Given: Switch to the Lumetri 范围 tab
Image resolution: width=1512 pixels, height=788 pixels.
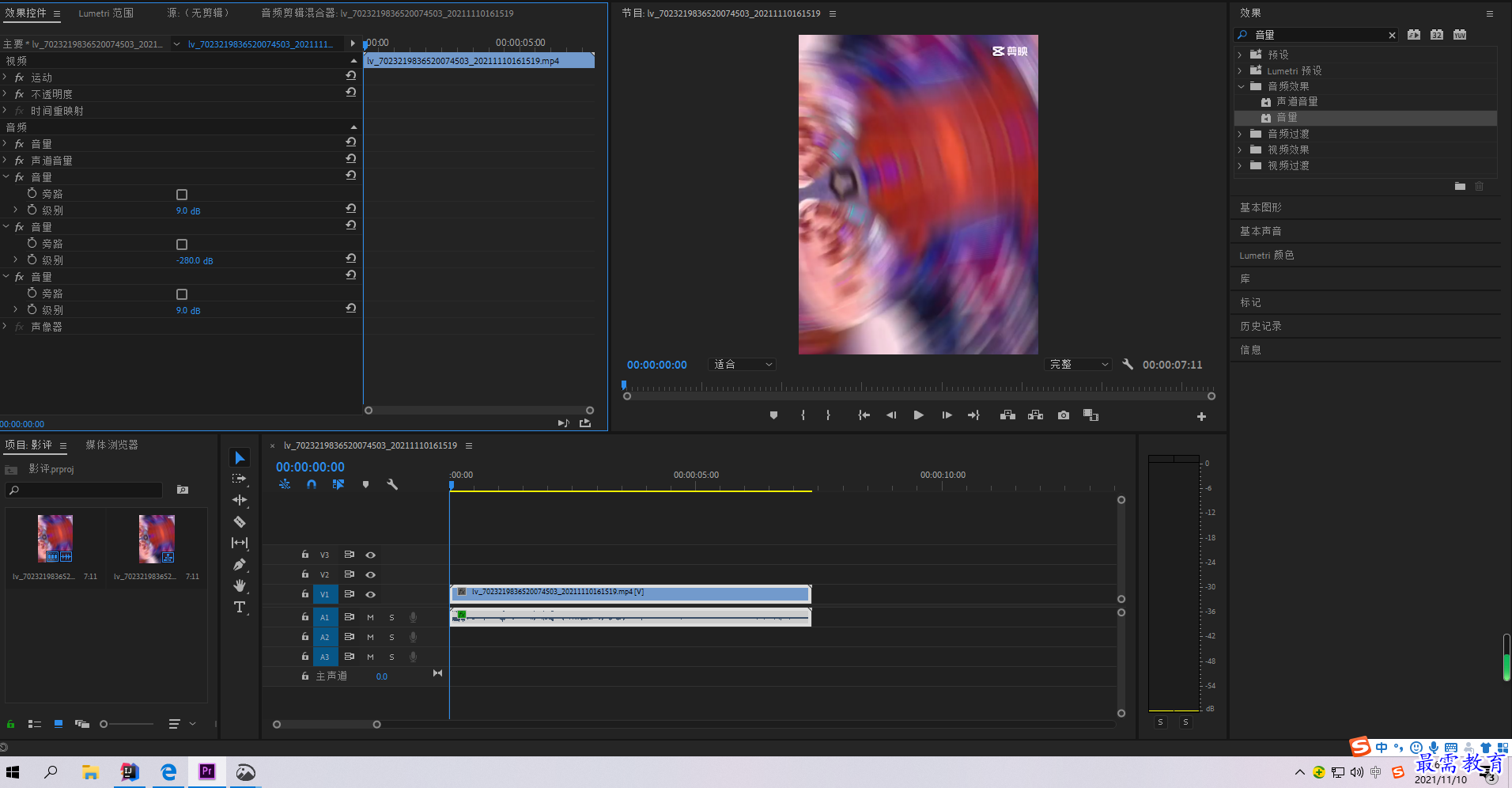Looking at the screenshot, I should coord(106,13).
